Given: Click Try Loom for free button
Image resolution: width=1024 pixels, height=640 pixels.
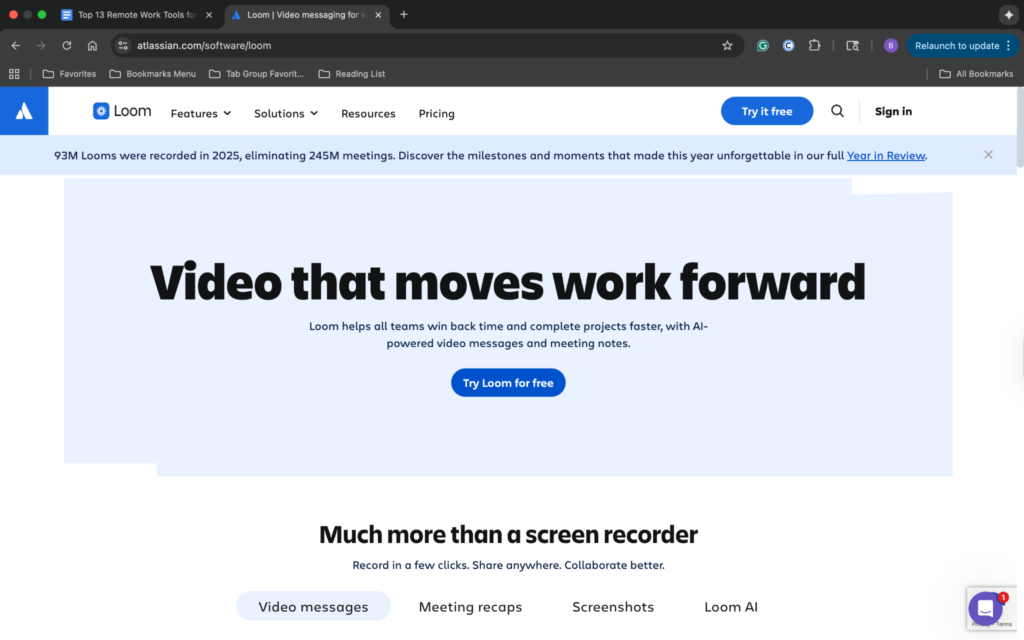Looking at the screenshot, I should point(508,383).
